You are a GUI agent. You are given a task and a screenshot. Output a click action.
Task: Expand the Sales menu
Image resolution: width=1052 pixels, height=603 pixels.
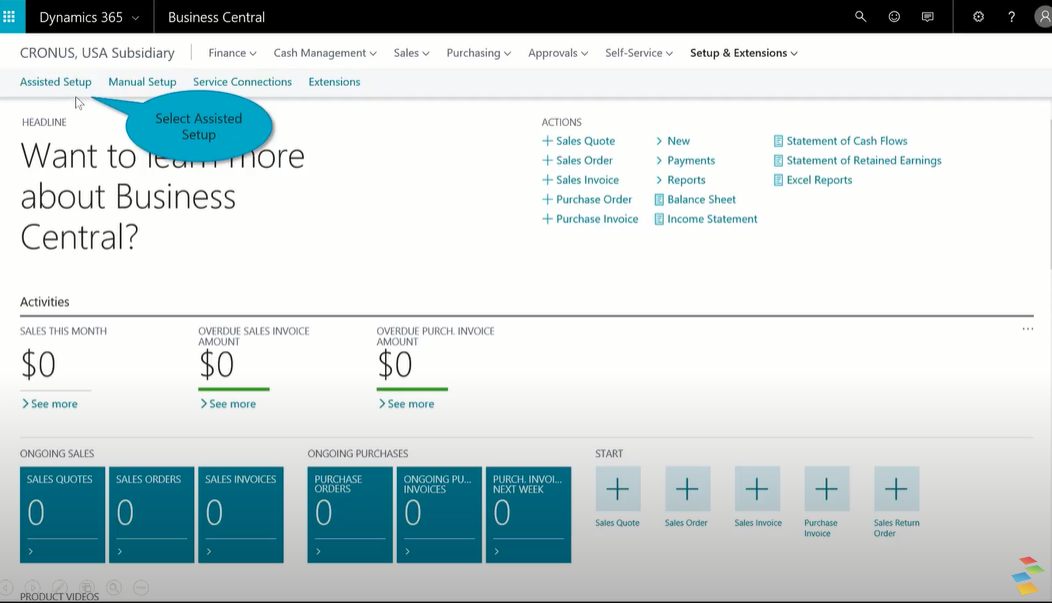click(x=411, y=53)
